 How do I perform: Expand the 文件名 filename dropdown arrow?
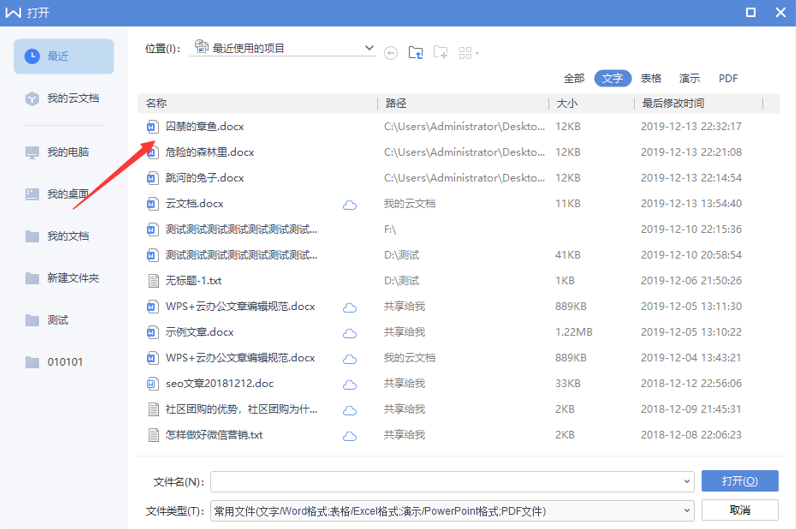pos(686,481)
